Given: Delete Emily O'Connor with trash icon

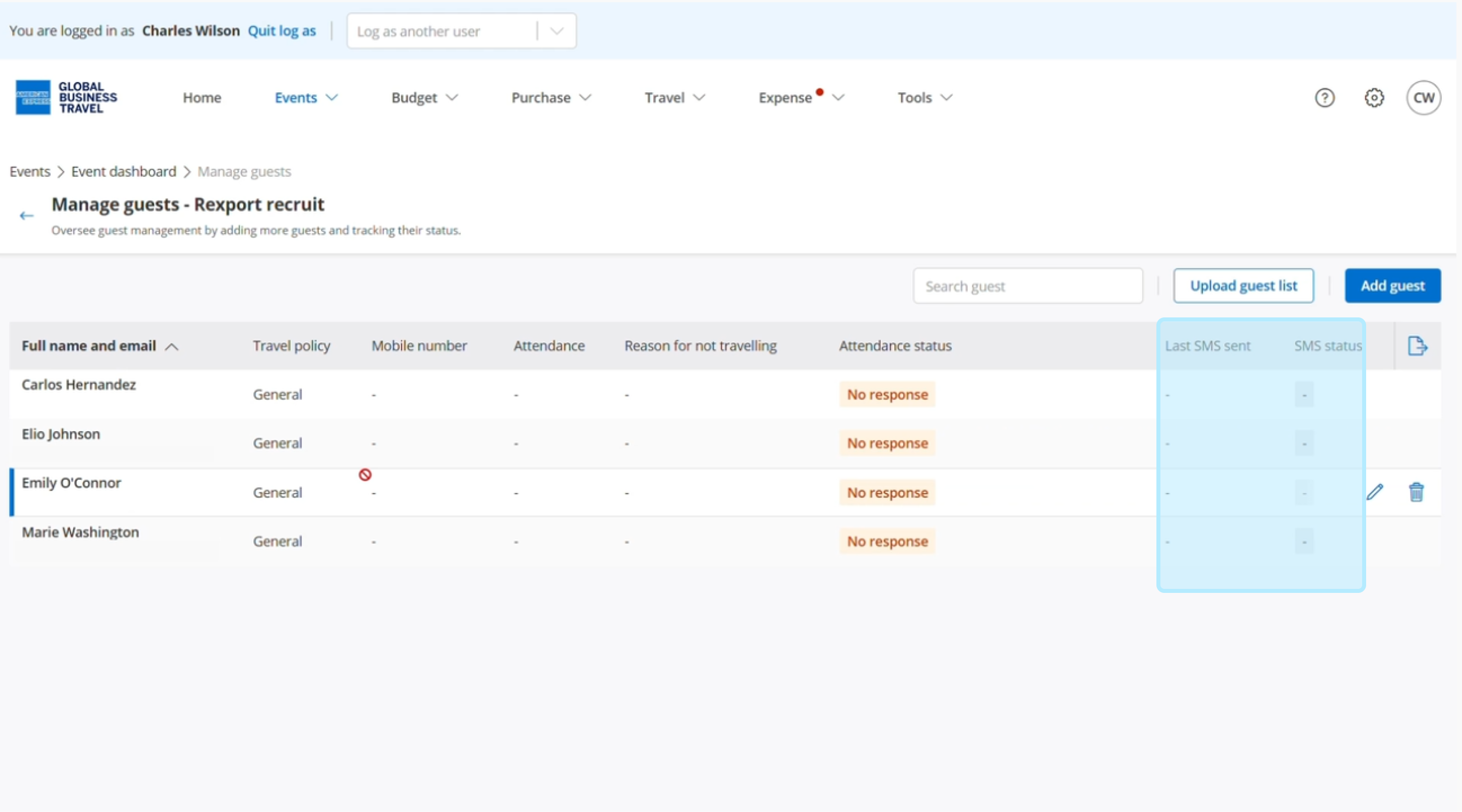Looking at the screenshot, I should 1416,492.
